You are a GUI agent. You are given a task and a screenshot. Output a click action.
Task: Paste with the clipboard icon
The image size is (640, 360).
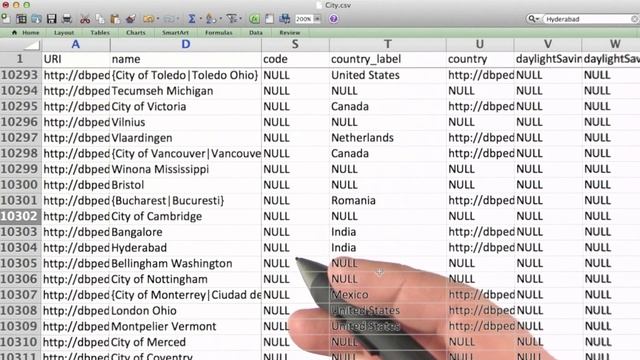point(115,19)
